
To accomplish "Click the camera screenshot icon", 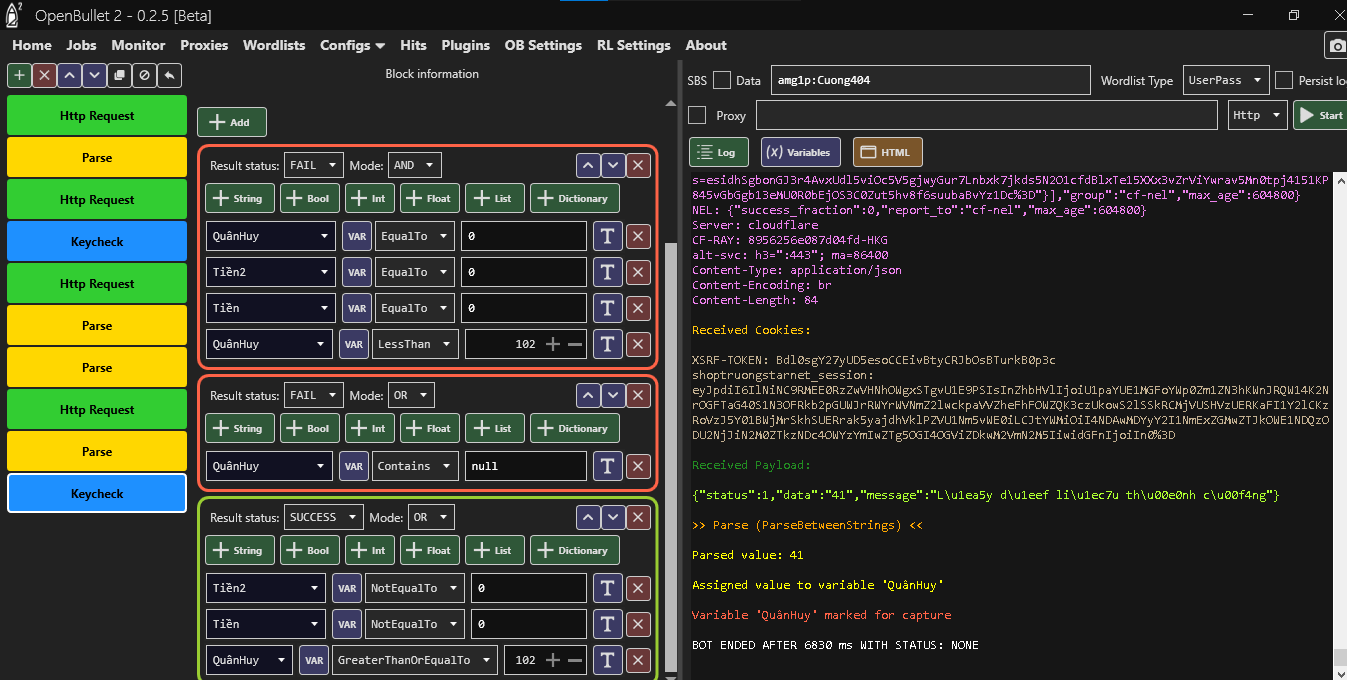I will click(1336, 45).
